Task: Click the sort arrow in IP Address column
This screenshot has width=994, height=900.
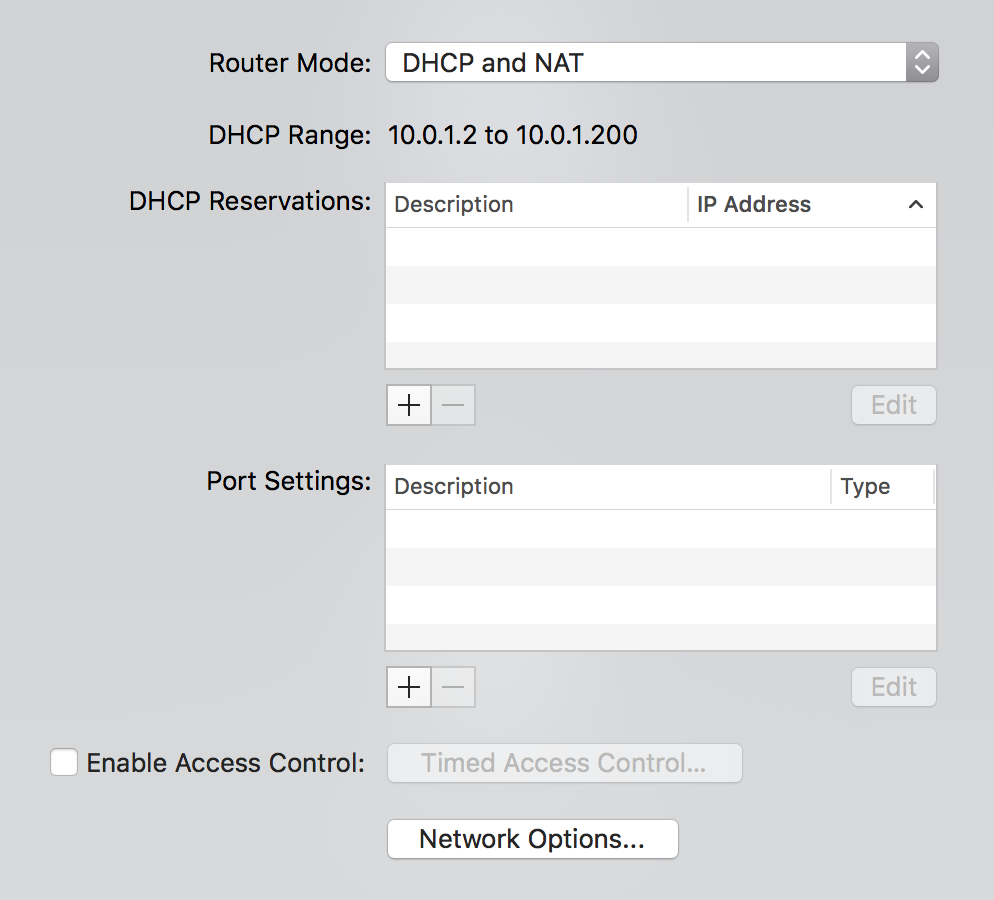Action: (x=915, y=205)
